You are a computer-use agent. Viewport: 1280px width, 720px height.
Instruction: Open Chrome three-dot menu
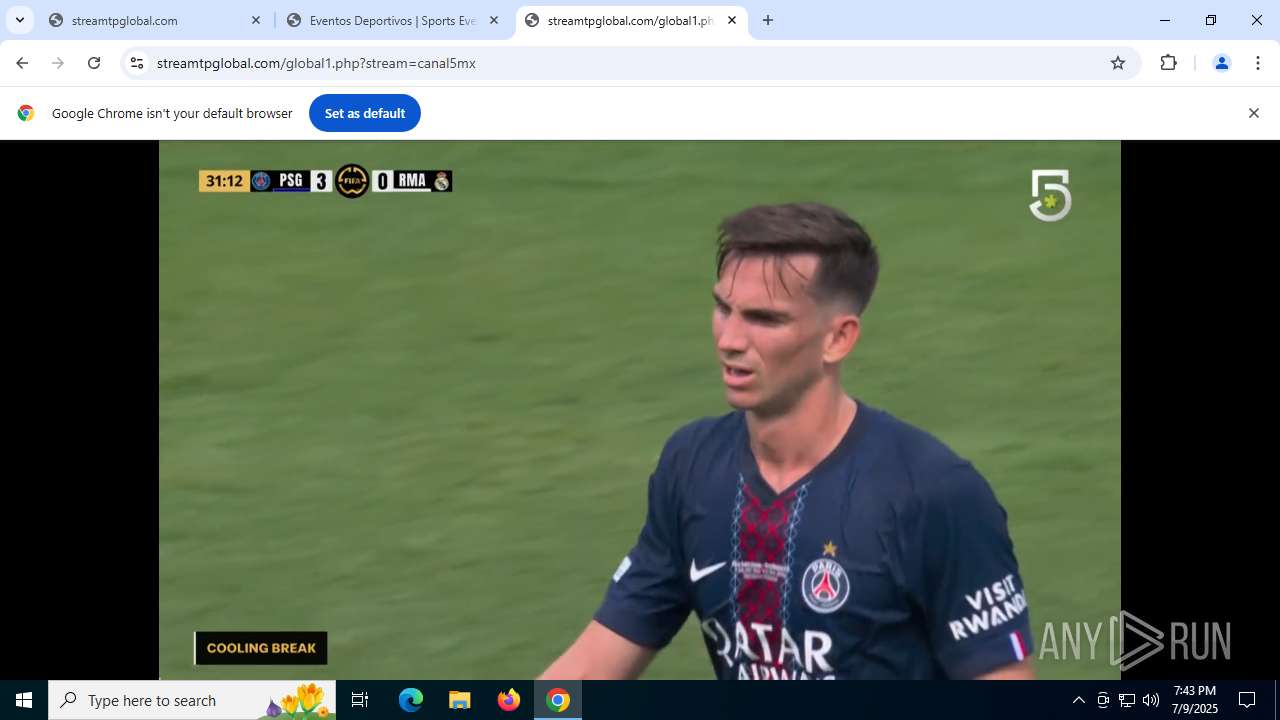(x=1257, y=63)
